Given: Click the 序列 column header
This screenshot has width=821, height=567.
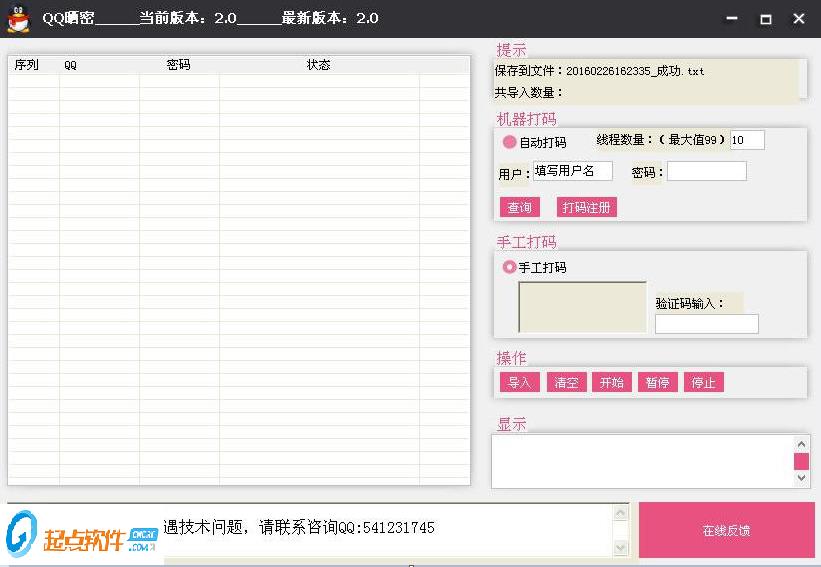Looking at the screenshot, I should click(x=27, y=65).
